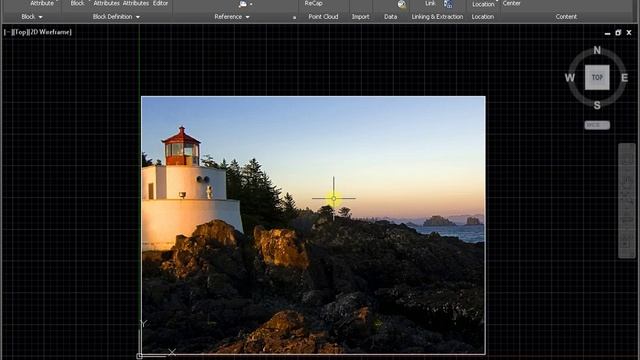This screenshot has width=640, height=360.
Task: Click W on the ViewCube compass
Action: (x=570, y=78)
